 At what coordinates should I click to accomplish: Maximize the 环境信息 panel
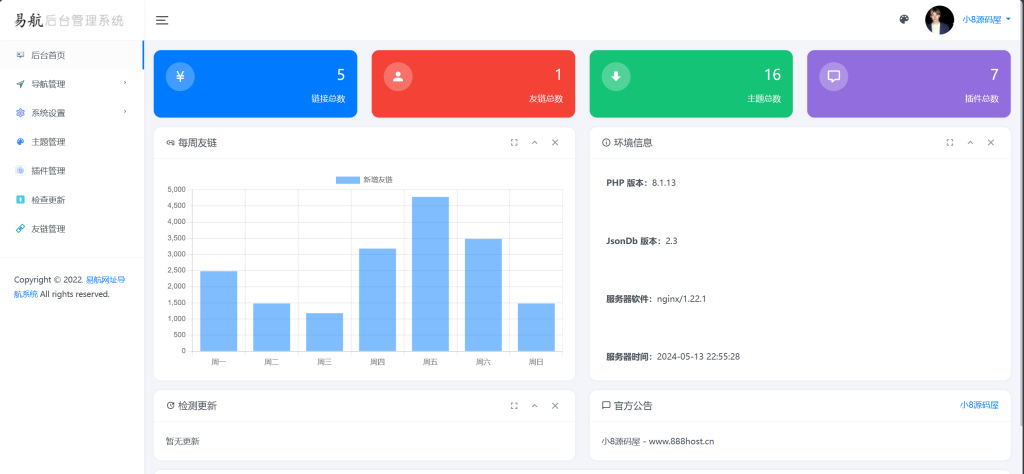[950, 143]
